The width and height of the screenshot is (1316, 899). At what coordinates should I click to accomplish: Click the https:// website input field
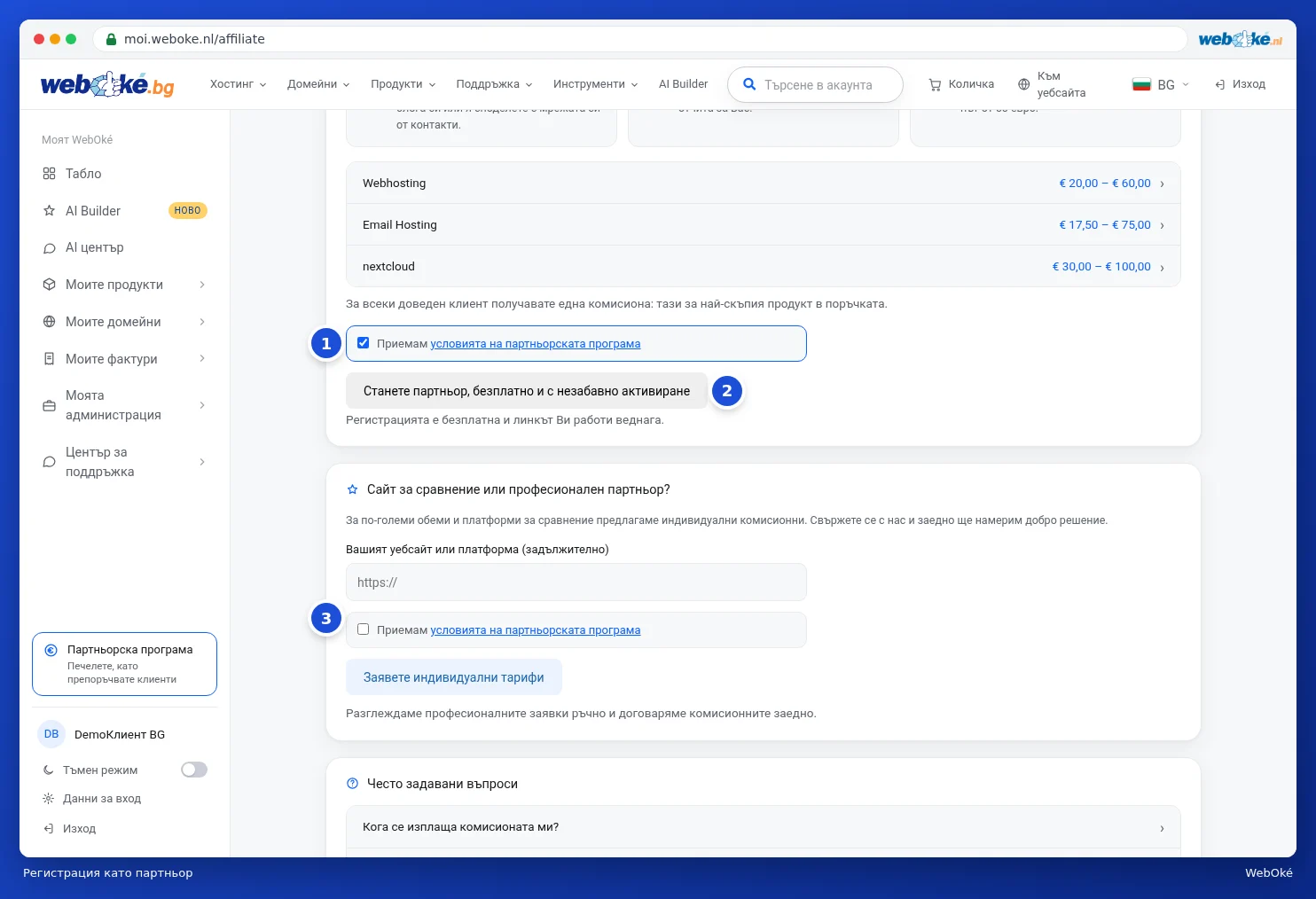click(576, 582)
